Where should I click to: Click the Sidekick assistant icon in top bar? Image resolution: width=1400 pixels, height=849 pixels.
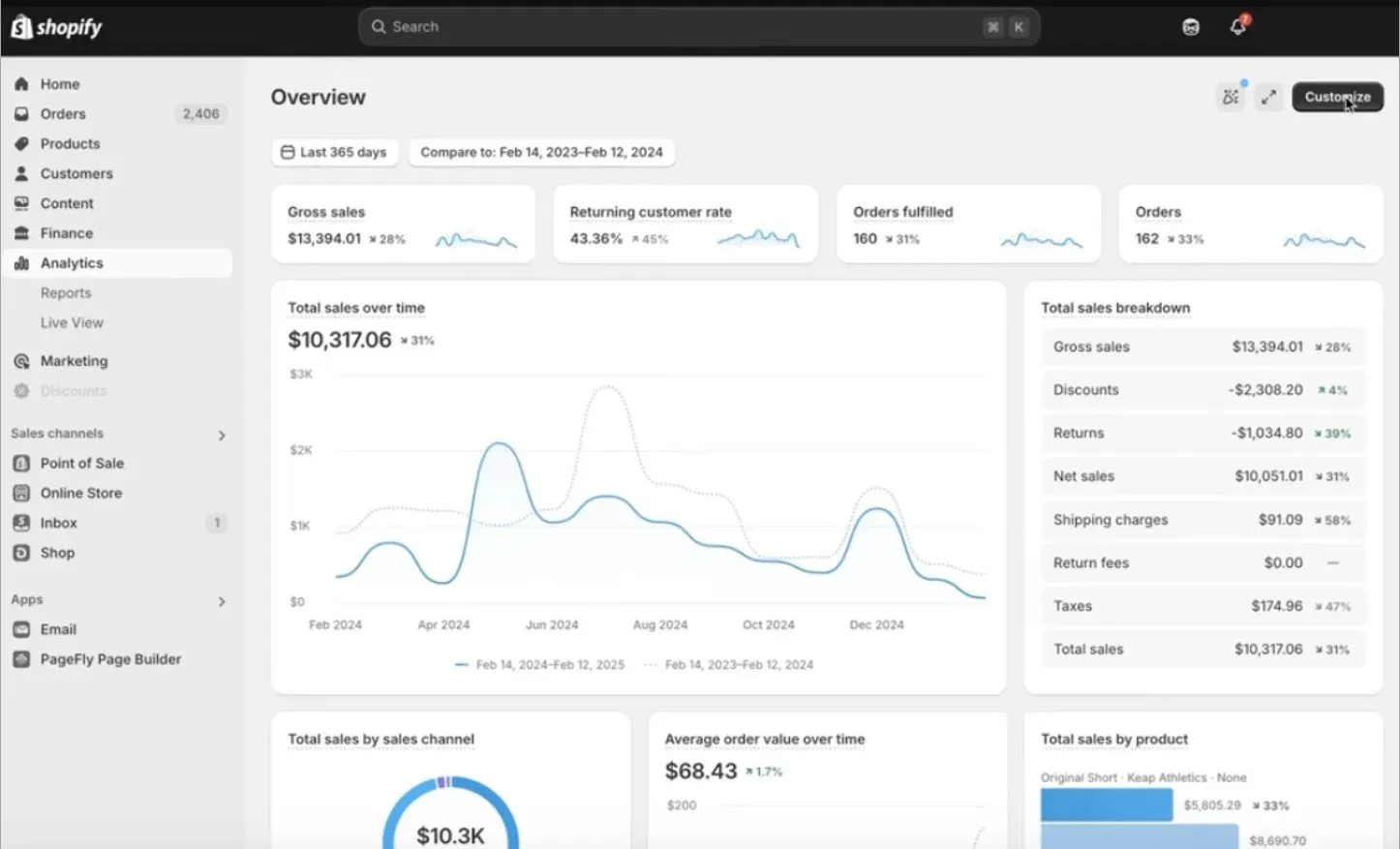tap(1191, 27)
